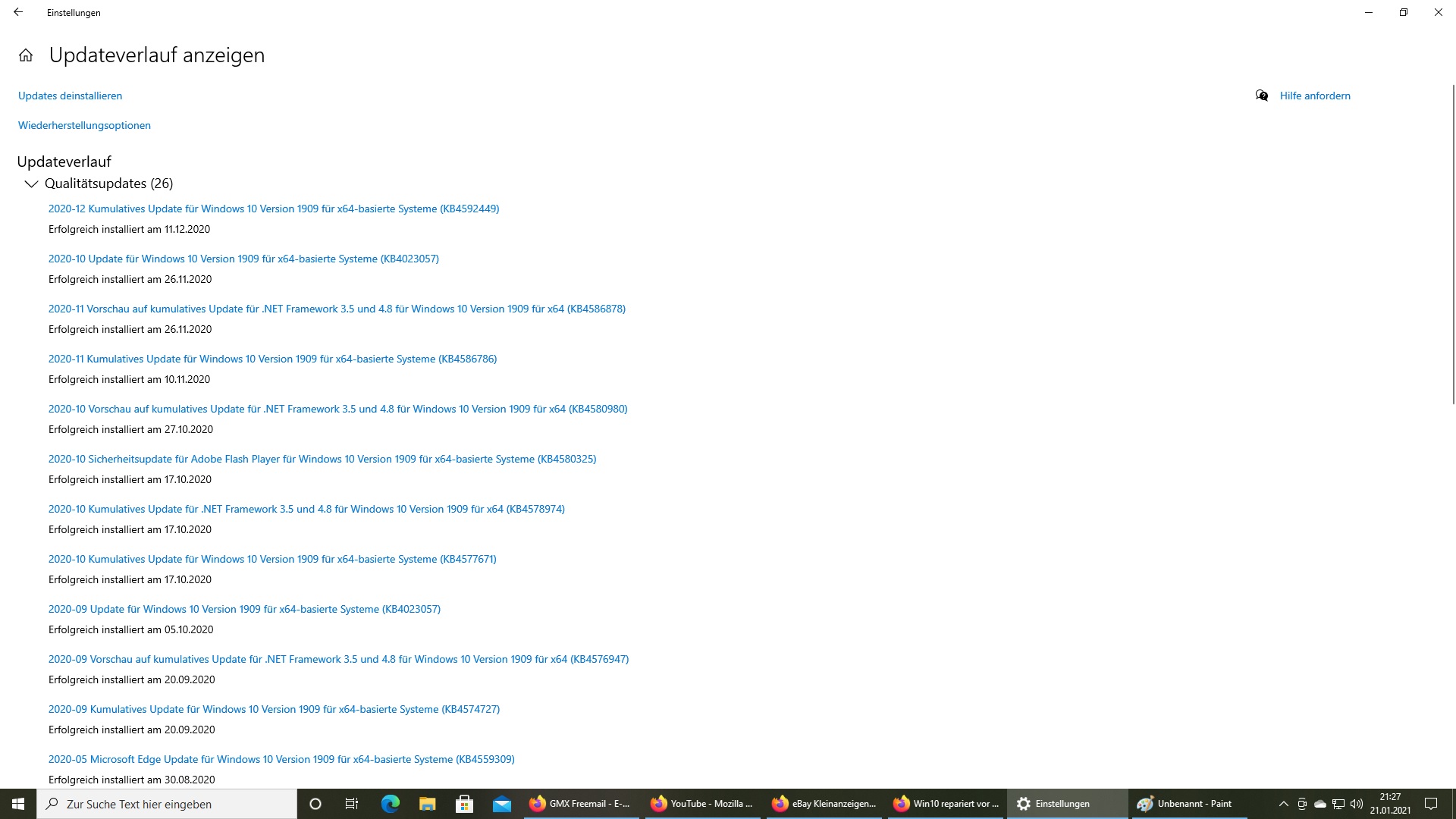The width and height of the screenshot is (1456, 819).
Task: Open the KB4592449 cumulative update link
Action: tap(274, 209)
